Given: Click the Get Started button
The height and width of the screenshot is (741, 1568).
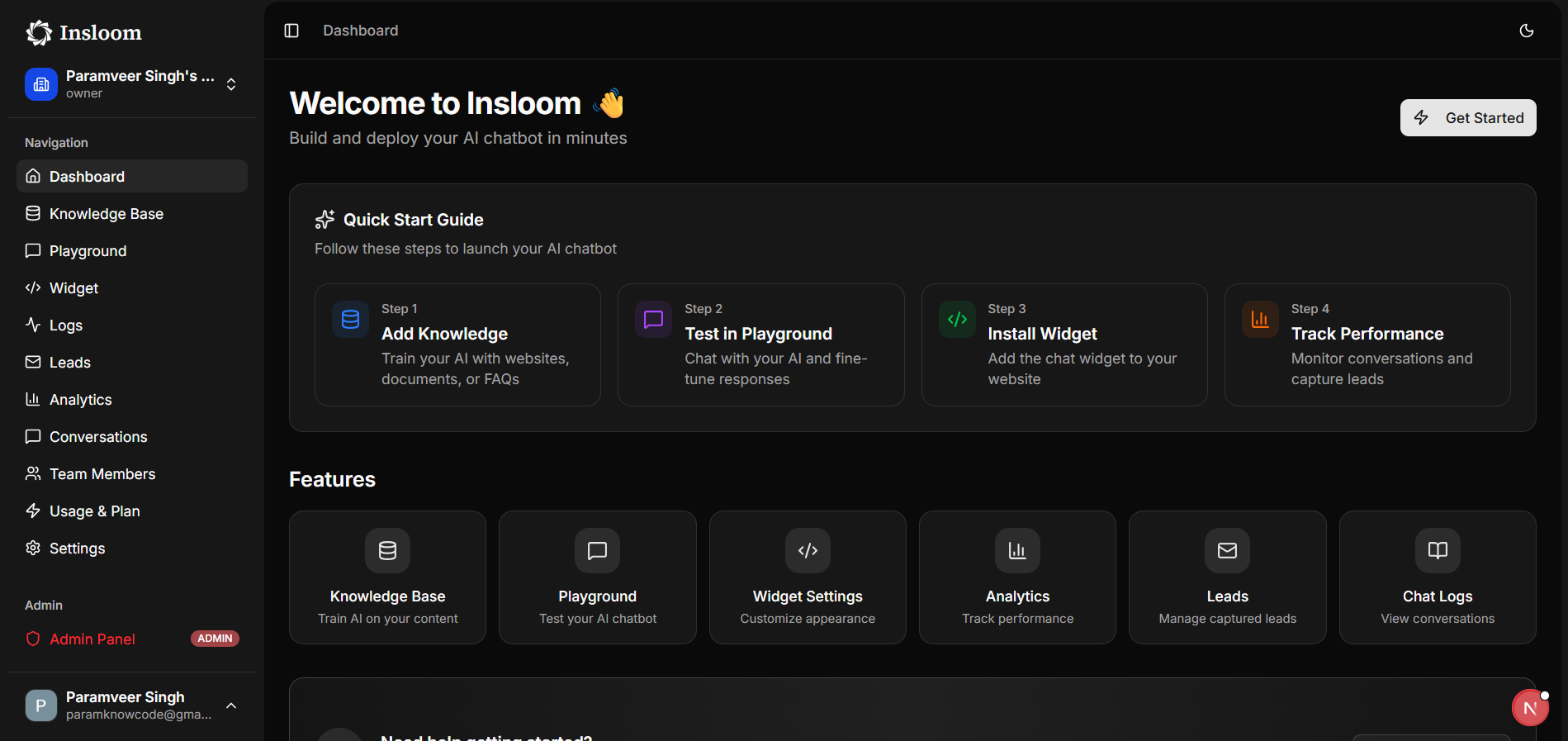Looking at the screenshot, I should [x=1468, y=118].
